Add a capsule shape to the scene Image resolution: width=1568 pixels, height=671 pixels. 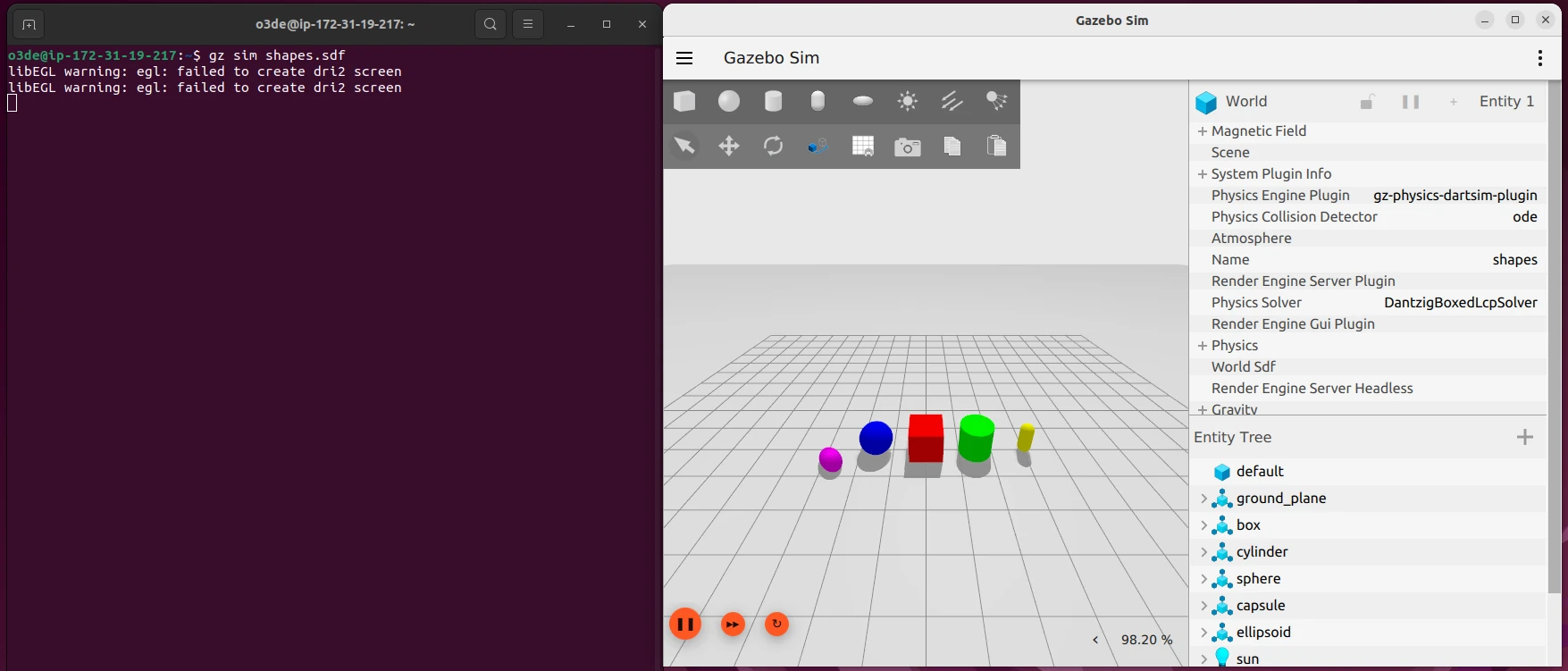(818, 102)
